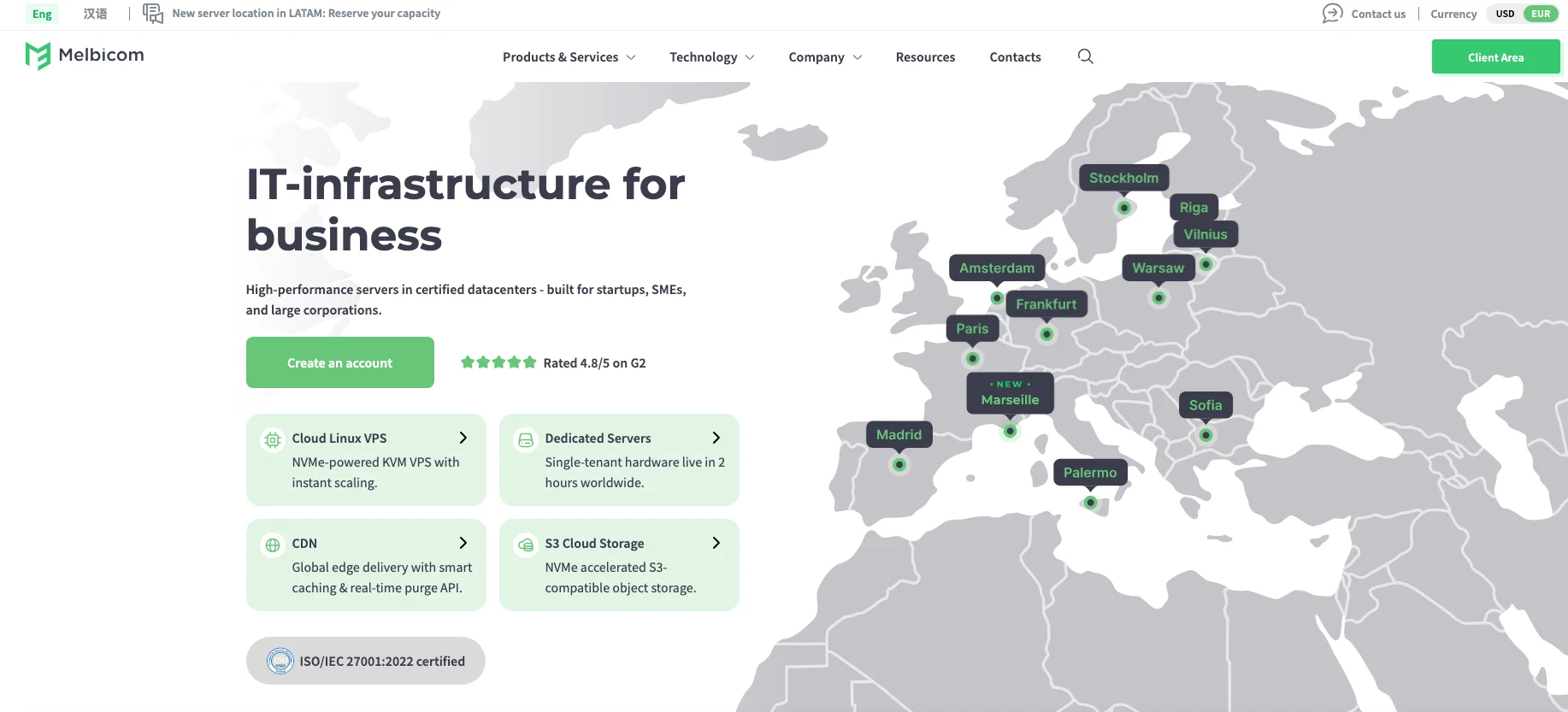The image size is (1568, 712).
Task: Click the arrow on the S3 Cloud Storage card
Action: (716, 543)
